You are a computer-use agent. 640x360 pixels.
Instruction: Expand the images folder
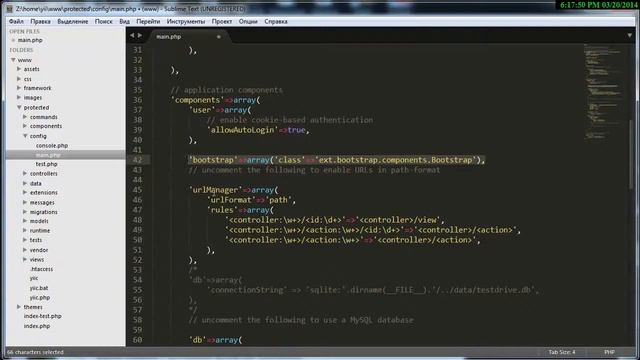pyautogui.click(x=19, y=98)
